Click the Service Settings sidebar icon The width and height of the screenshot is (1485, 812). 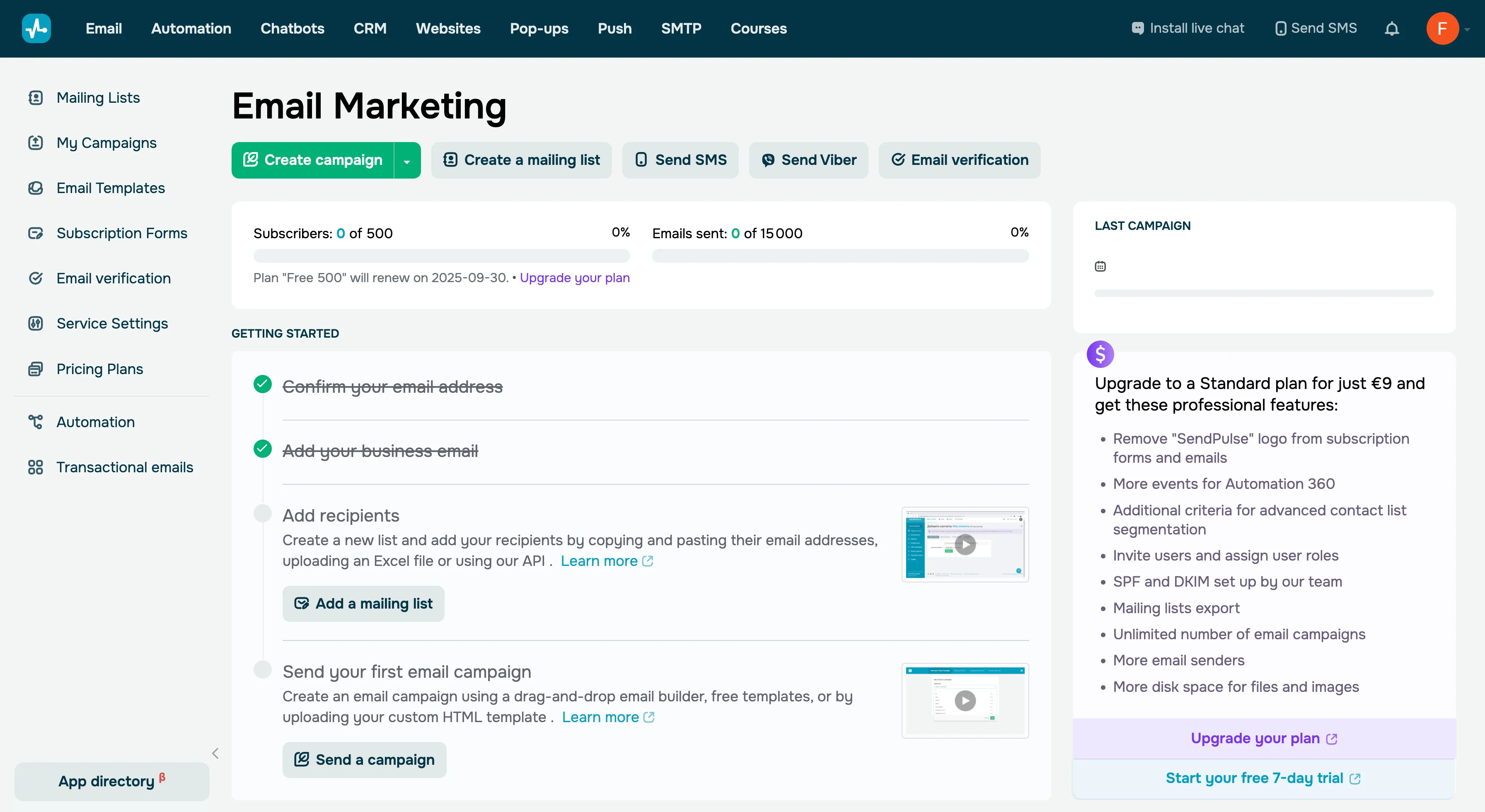click(36, 323)
